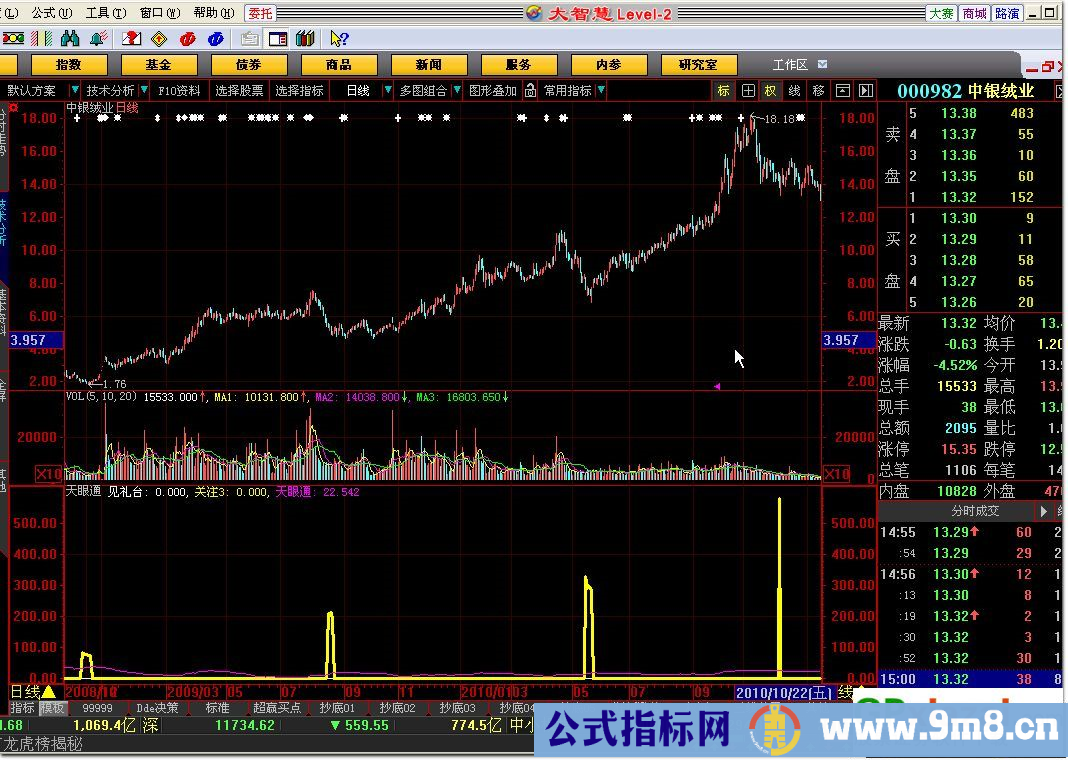Click the binoculars search icon in toolbar
Image resolution: width=1068 pixels, height=760 pixels.
[70, 39]
